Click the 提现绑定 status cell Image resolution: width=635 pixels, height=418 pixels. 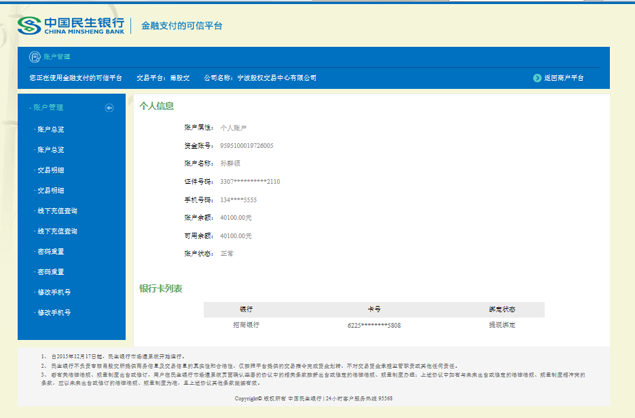tap(502, 325)
